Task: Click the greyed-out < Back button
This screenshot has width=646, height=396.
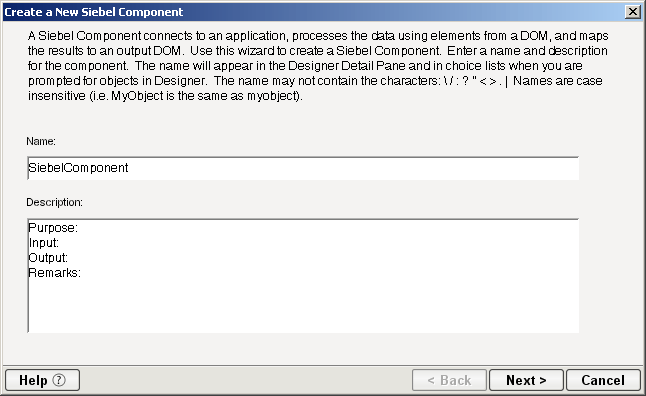Action: (449, 380)
